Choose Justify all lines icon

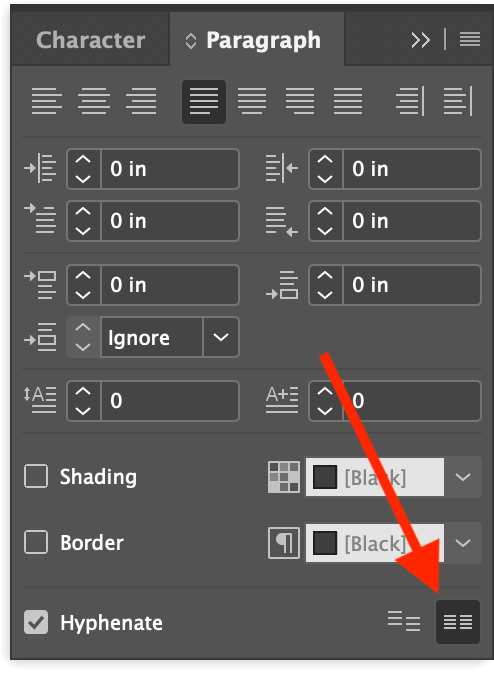[348, 101]
